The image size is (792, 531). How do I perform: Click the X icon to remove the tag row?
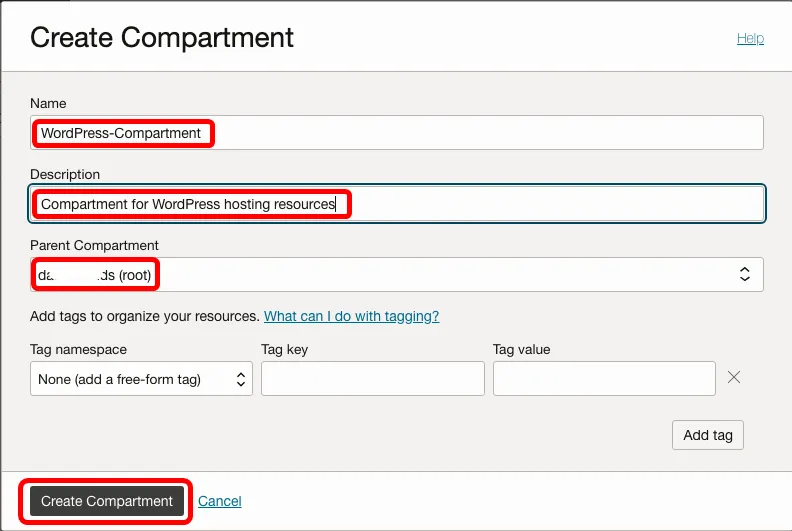733,378
